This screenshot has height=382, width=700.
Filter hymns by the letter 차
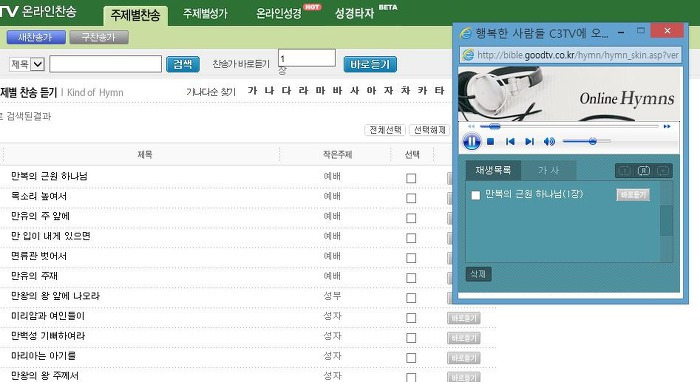tap(405, 91)
